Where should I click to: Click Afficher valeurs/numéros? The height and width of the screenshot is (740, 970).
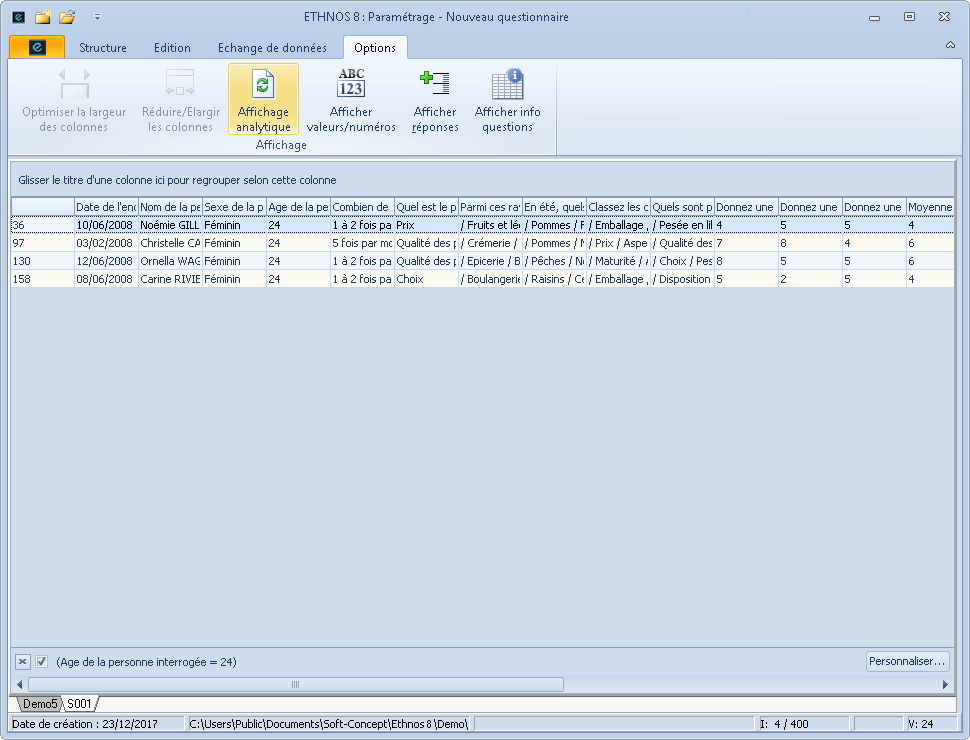tap(351, 100)
